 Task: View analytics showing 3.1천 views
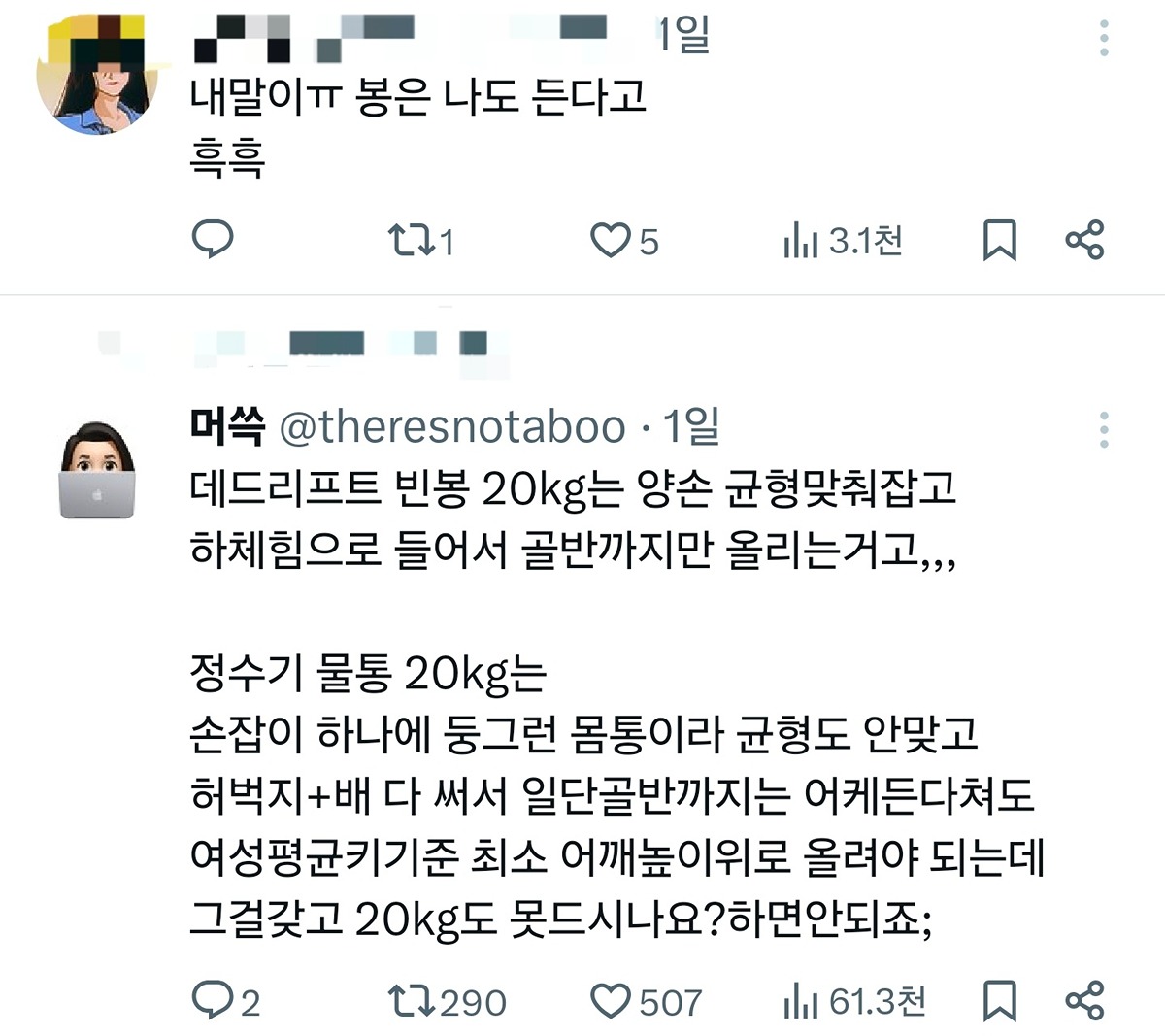point(843,240)
